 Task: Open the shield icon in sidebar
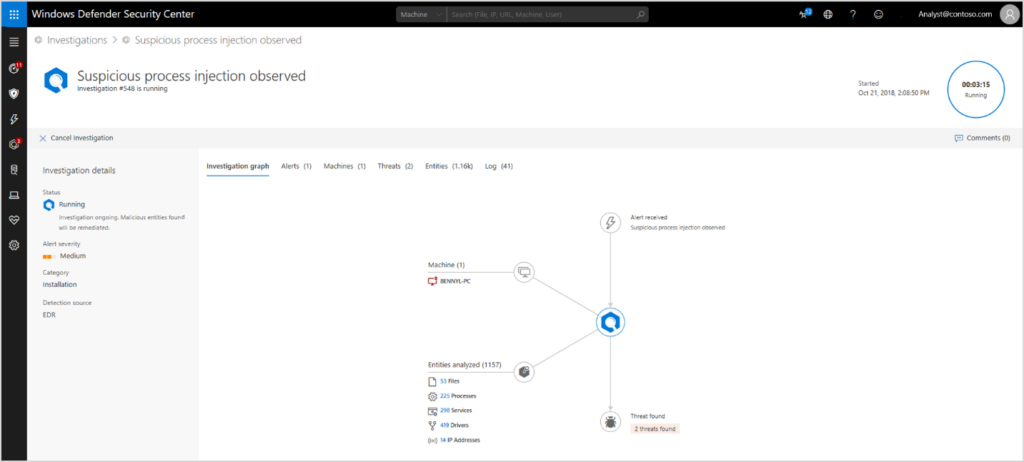[14, 93]
